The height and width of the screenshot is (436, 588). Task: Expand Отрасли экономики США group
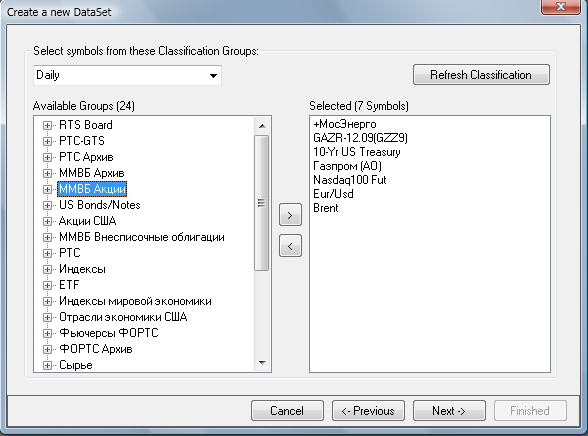click(x=47, y=317)
